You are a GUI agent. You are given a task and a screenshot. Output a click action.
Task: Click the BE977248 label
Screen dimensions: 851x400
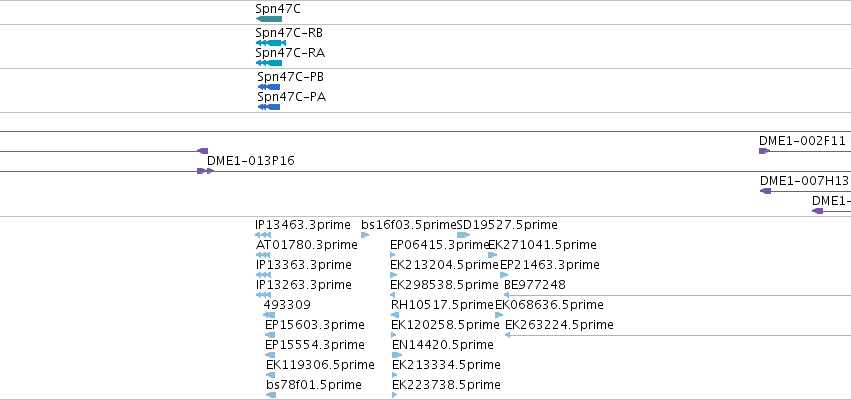(535, 285)
